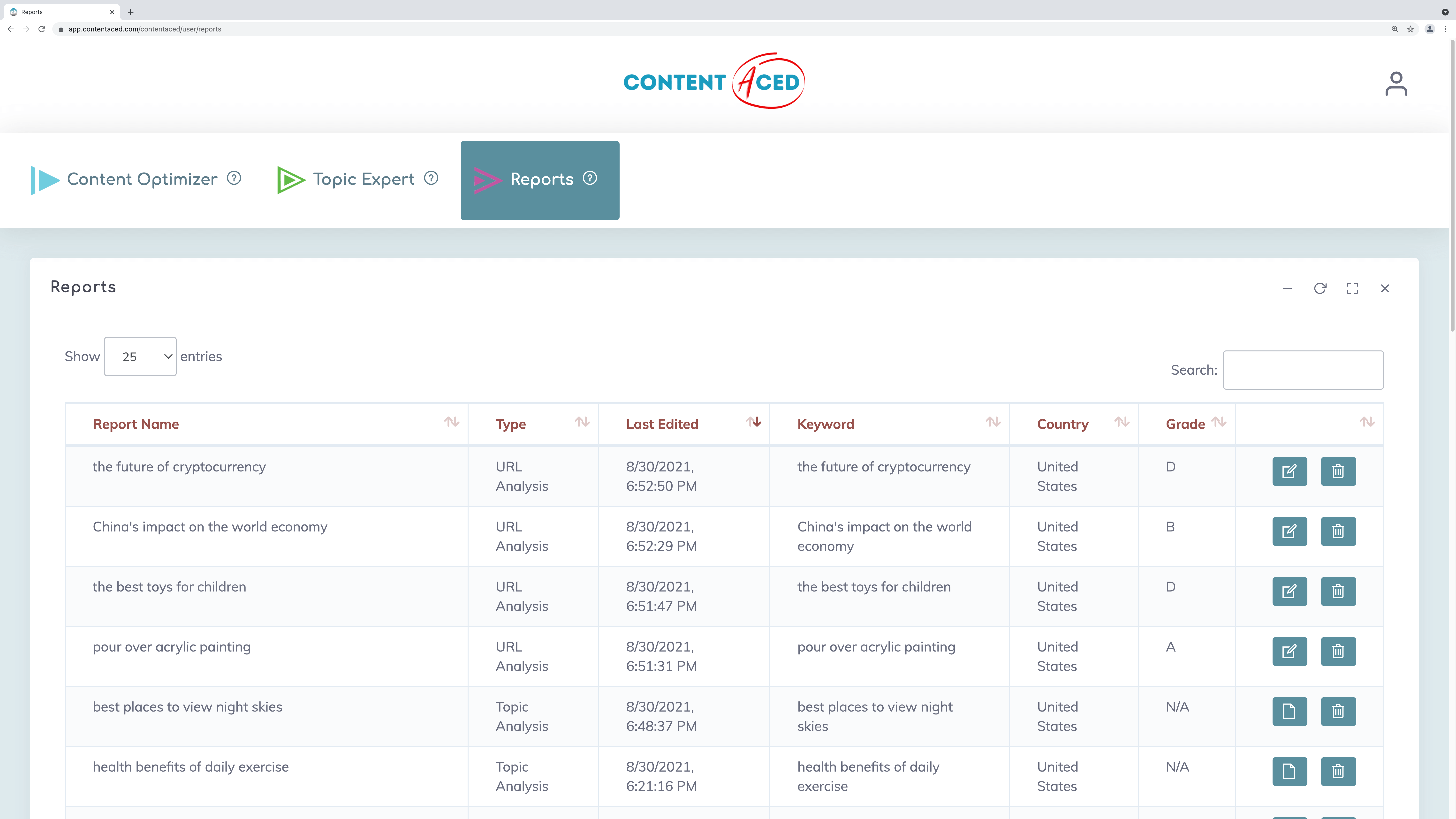Edit pour over acrylic painting report

click(x=1289, y=651)
